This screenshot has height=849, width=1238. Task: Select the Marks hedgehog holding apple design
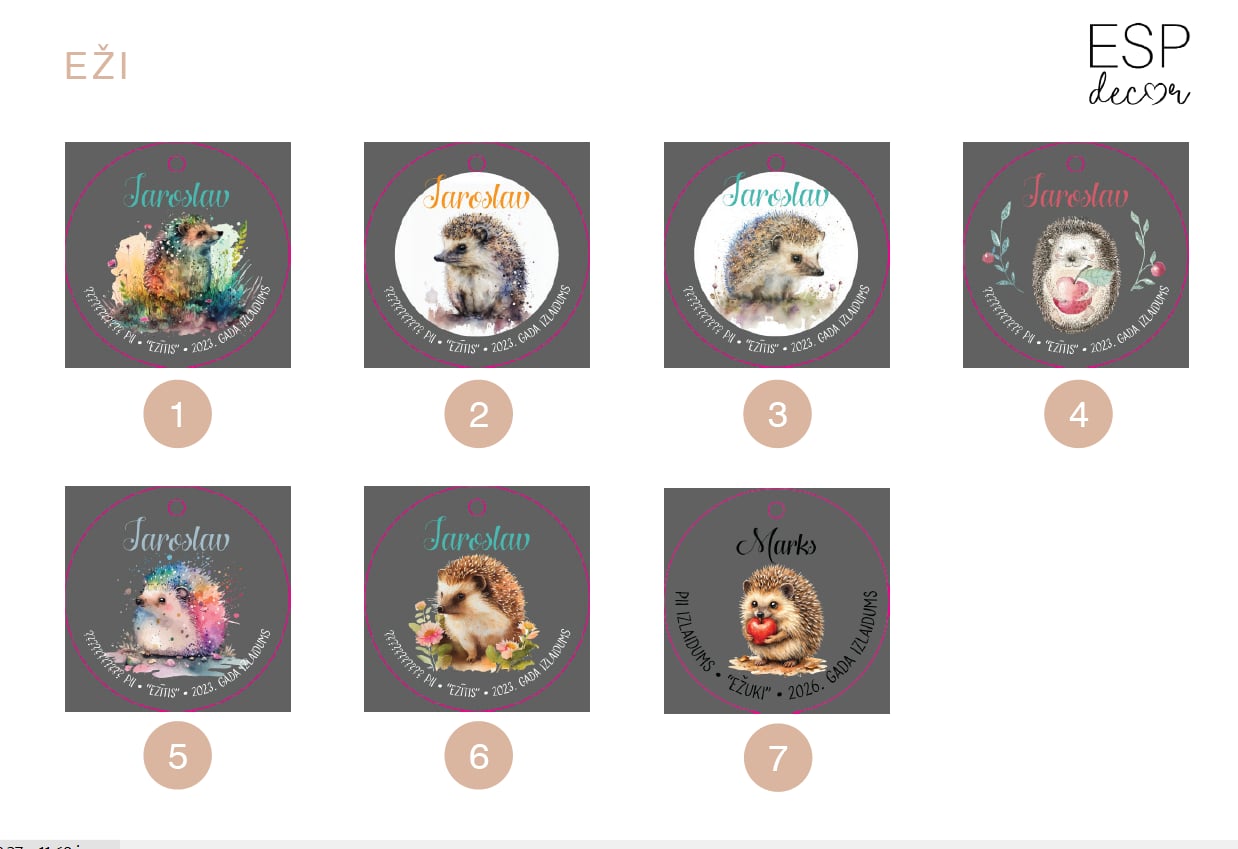[777, 601]
